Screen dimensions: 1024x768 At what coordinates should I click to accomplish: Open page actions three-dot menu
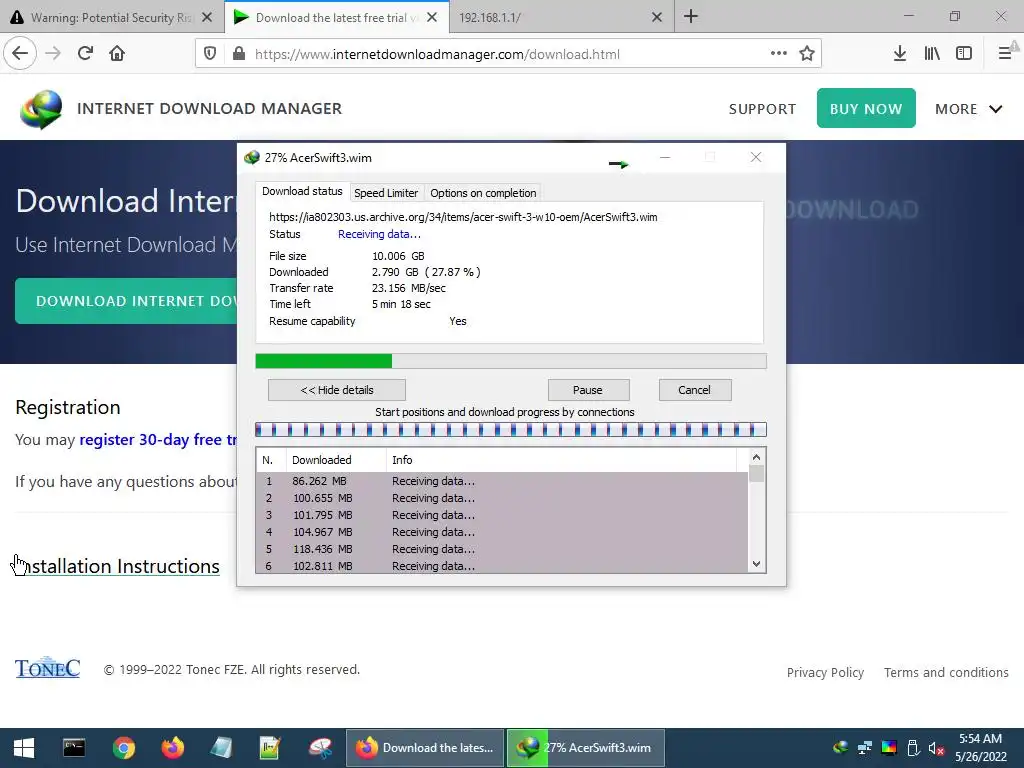(x=778, y=54)
